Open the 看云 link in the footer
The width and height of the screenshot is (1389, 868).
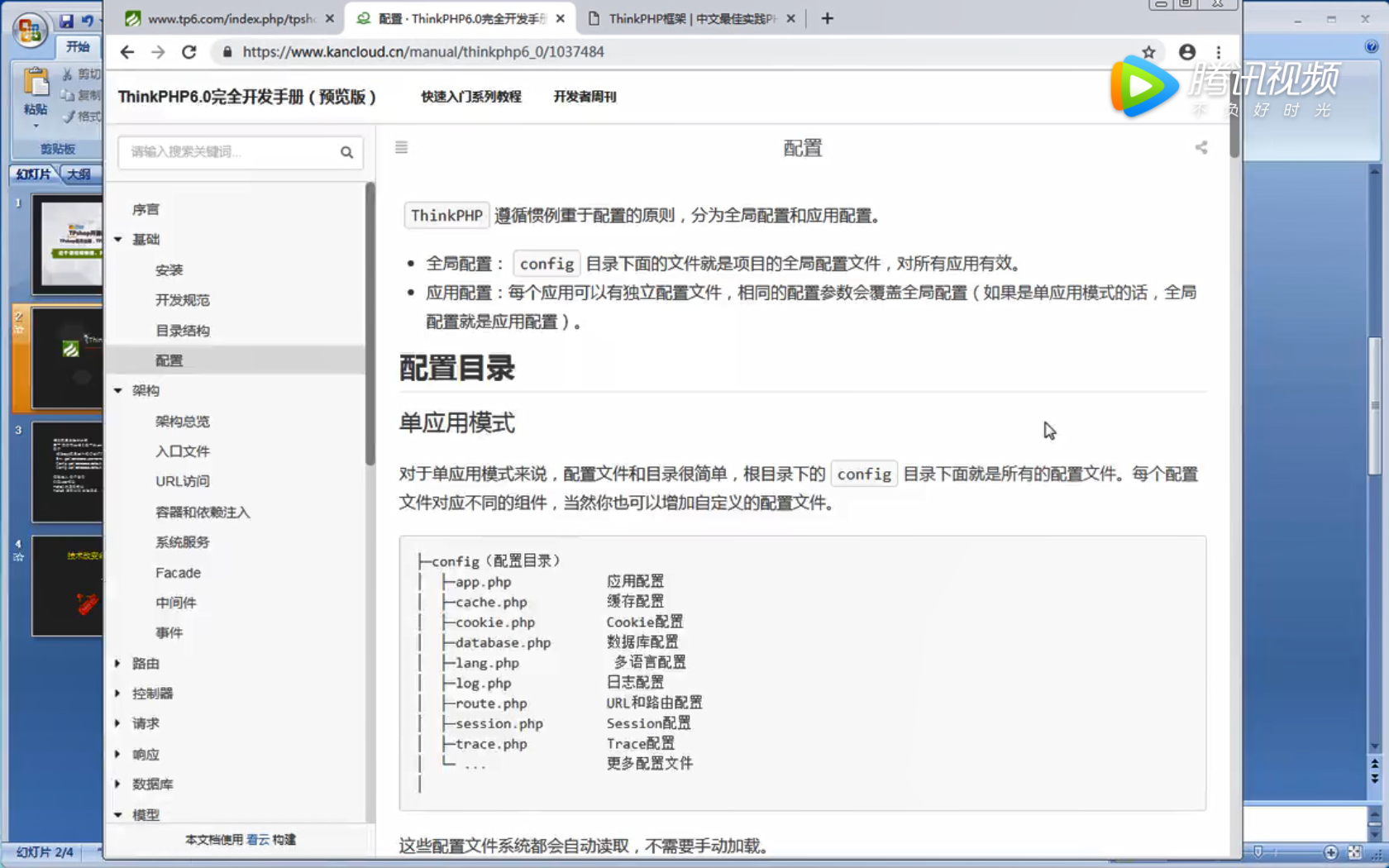(x=258, y=840)
